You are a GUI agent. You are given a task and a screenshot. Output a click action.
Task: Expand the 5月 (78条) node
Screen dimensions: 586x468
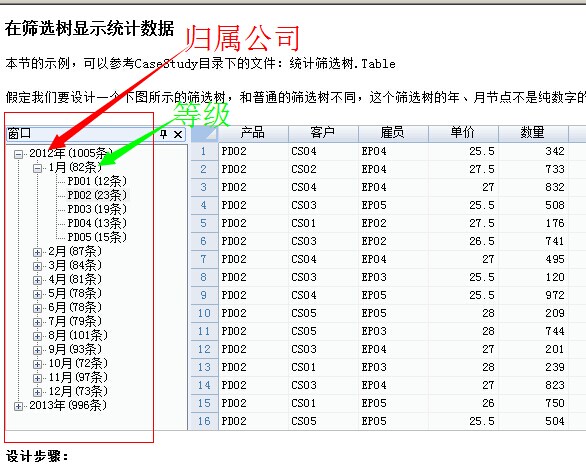[x=37, y=294]
